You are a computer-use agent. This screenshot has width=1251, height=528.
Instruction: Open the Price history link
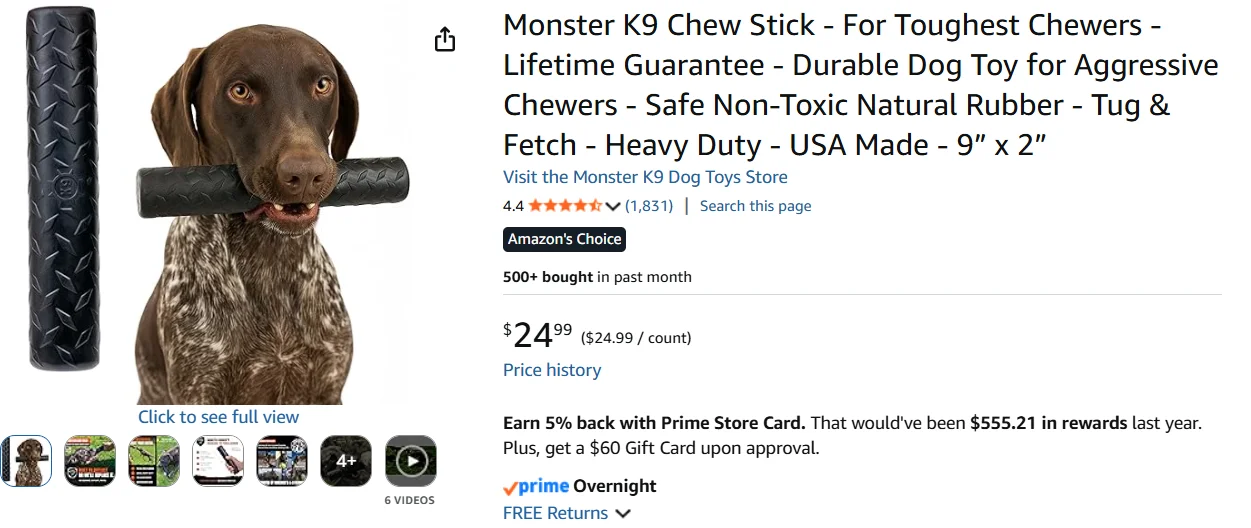pos(552,370)
